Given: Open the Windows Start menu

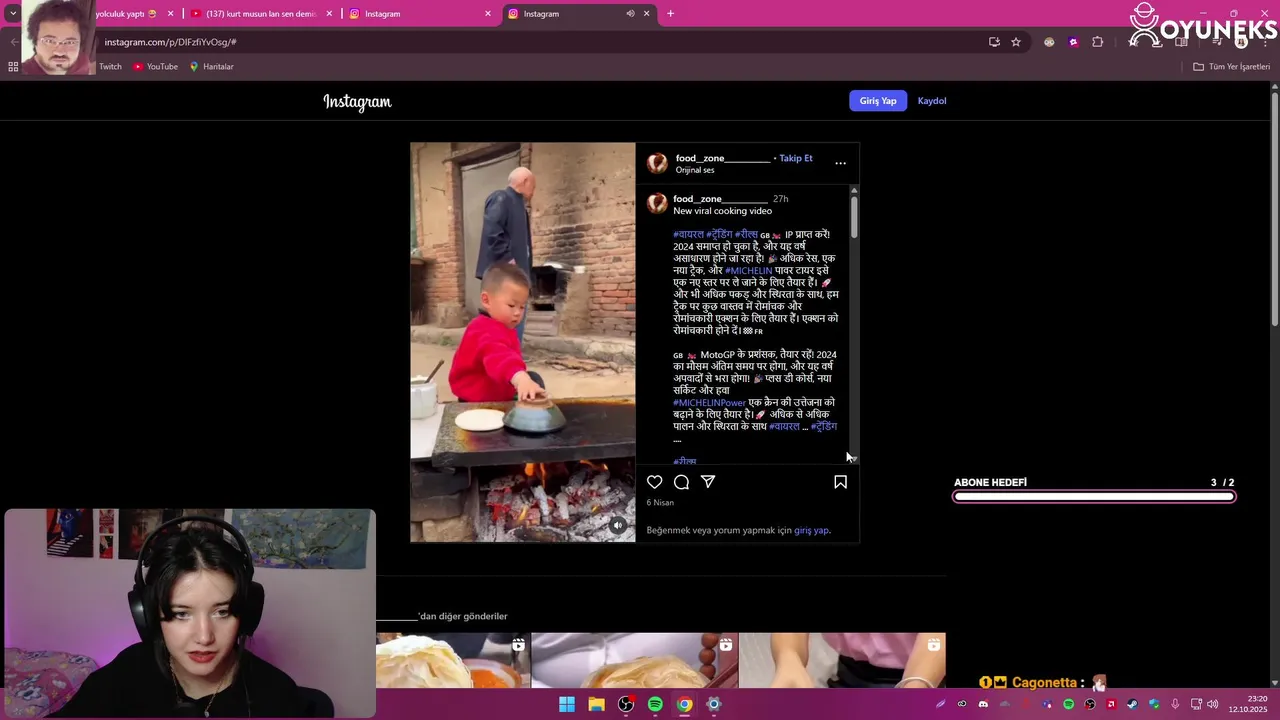Looking at the screenshot, I should (x=567, y=704).
